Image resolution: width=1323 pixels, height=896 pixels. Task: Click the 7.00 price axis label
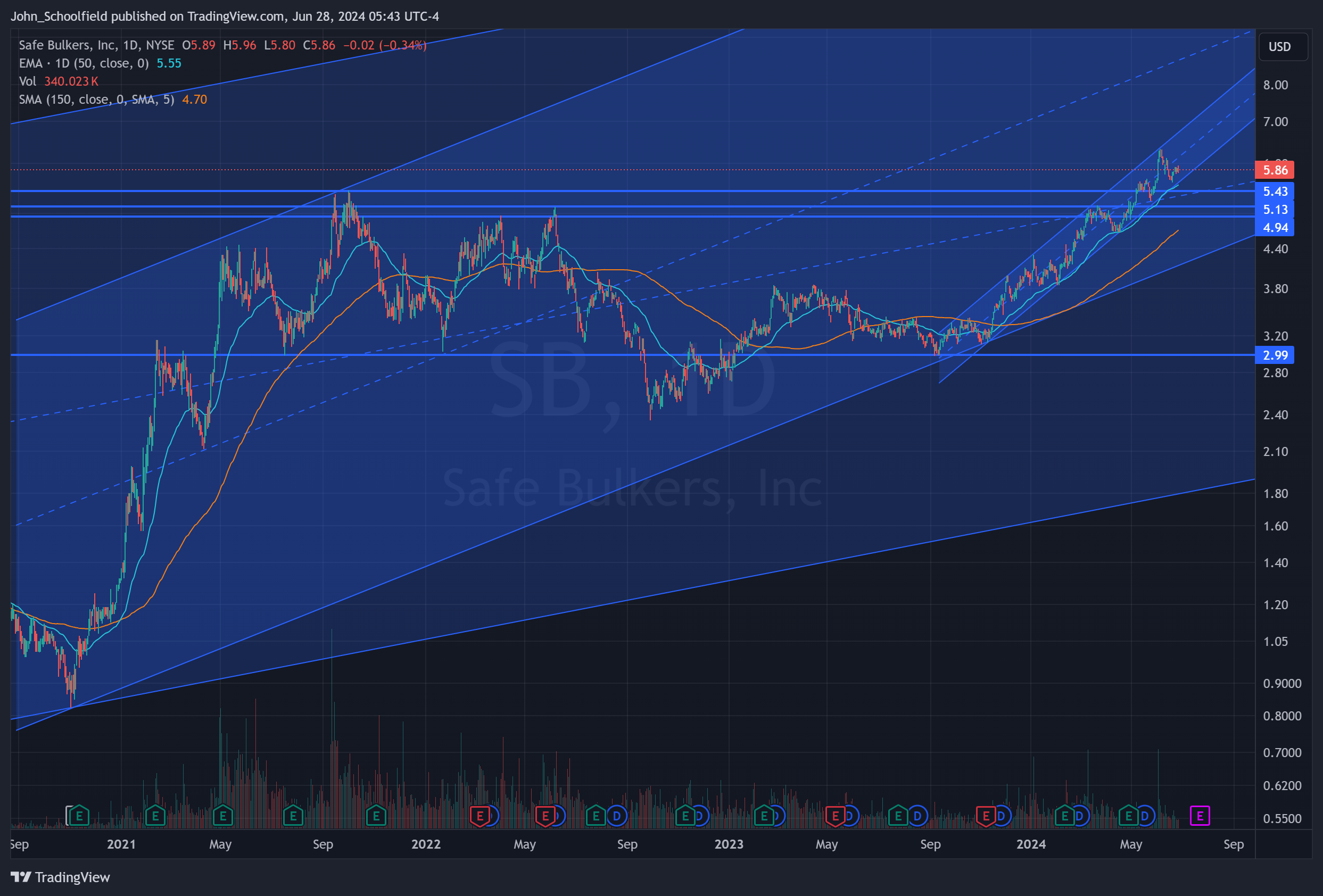[1276, 121]
